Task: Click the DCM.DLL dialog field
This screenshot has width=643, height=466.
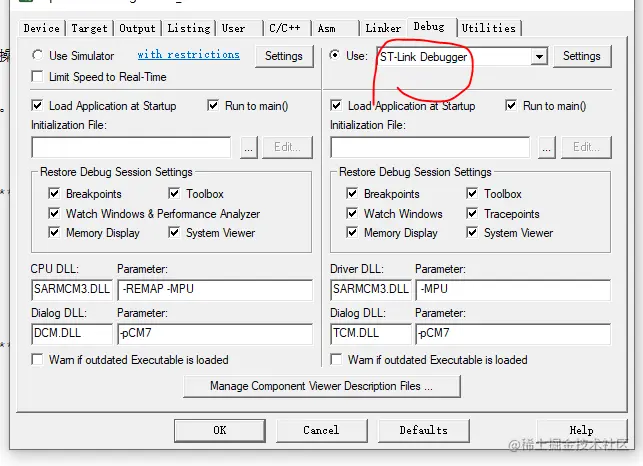Action: (72, 334)
